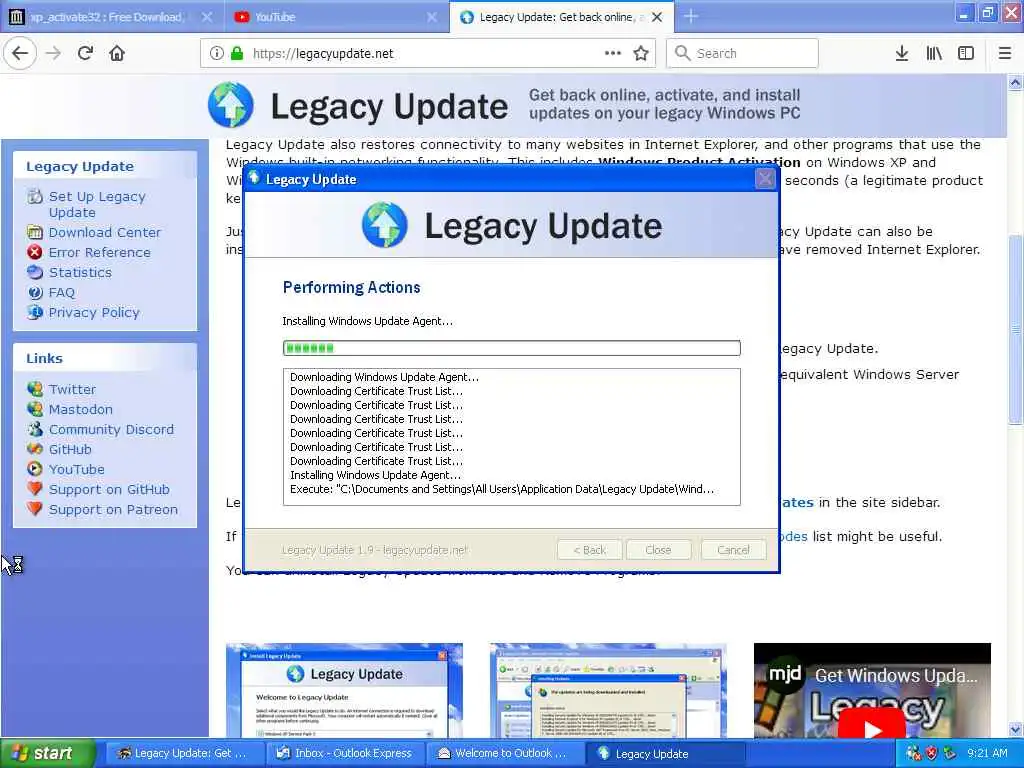This screenshot has height=768, width=1024.
Task: Click the forward navigation arrow
Action: (x=54, y=54)
